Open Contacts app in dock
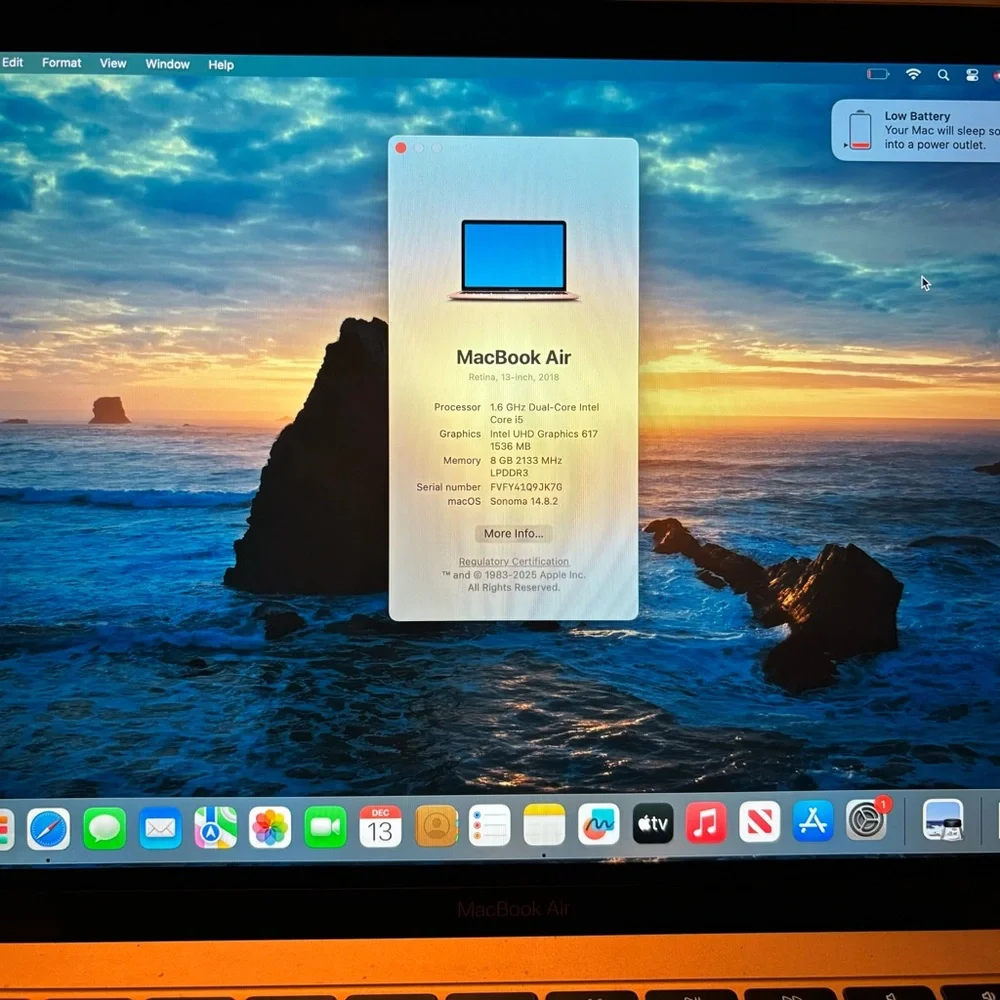This screenshot has width=1000, height=1000. tap(436, 825)
